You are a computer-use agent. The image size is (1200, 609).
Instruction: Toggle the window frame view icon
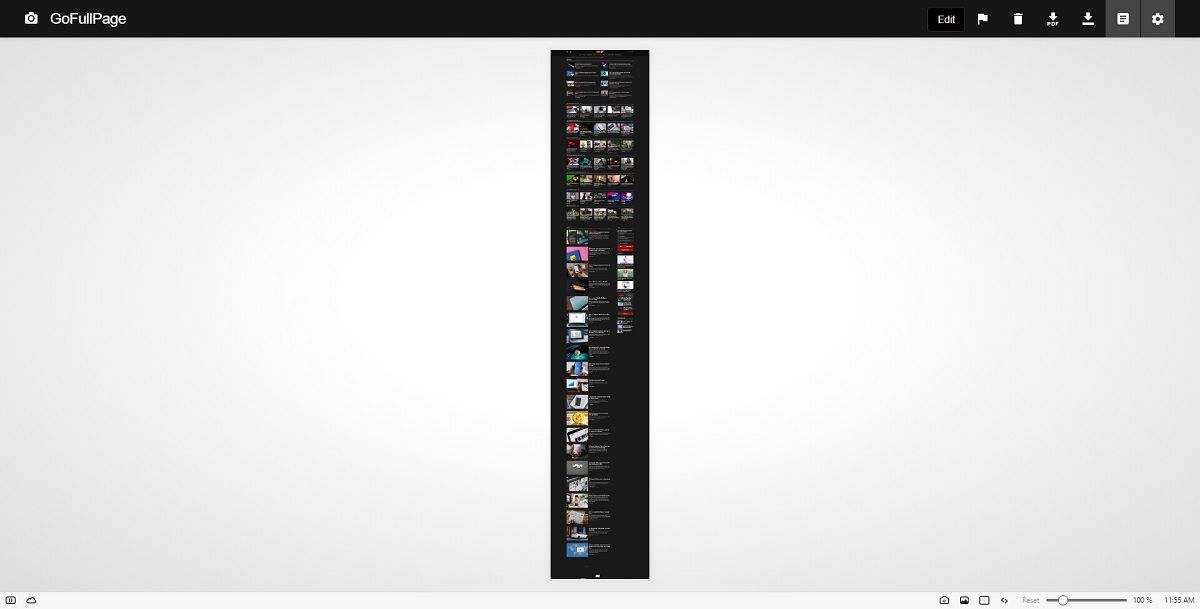pyautogui.click(x=985, y=600)
